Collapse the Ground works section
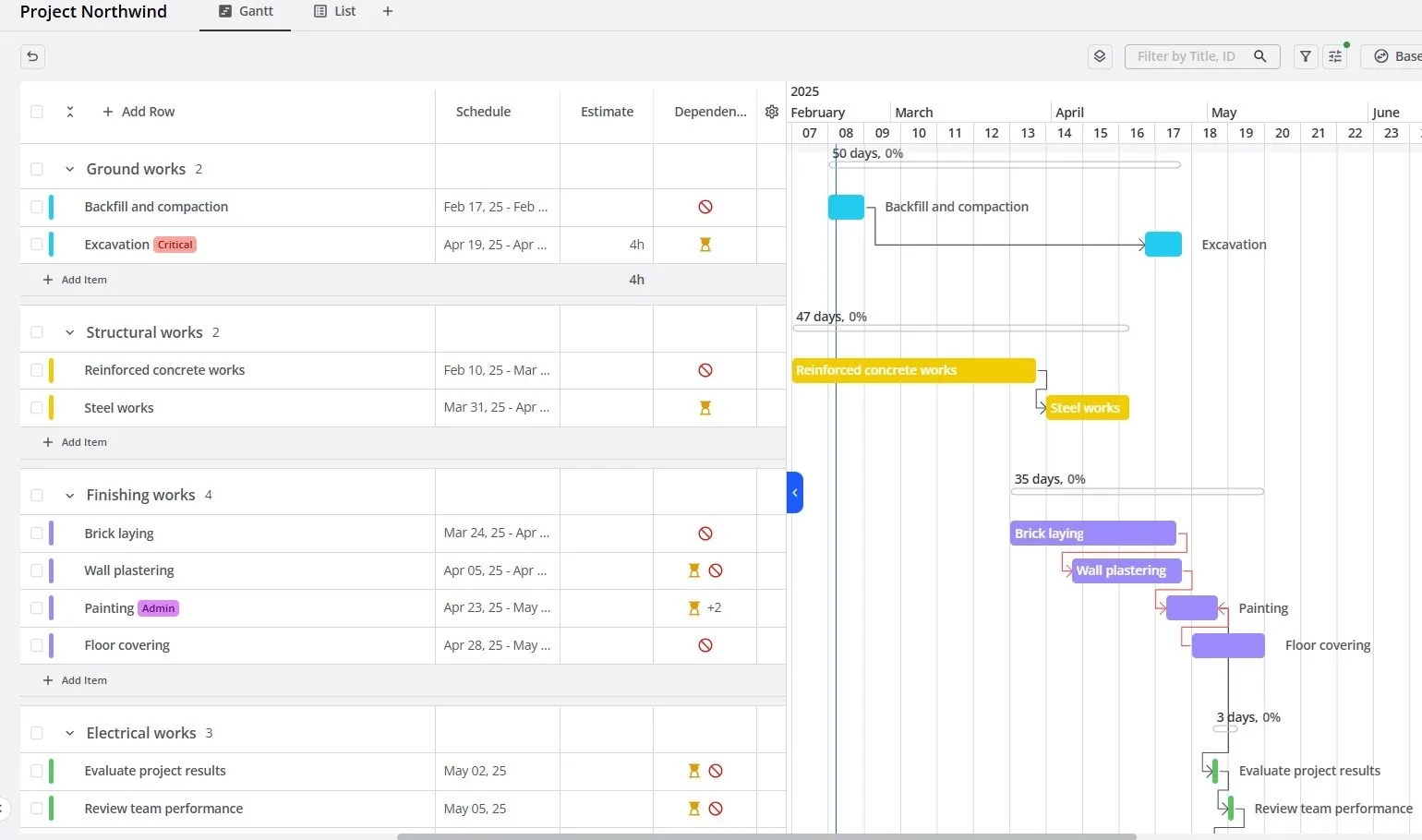This screenshot has height=840, width=1422. click(69, 169)
